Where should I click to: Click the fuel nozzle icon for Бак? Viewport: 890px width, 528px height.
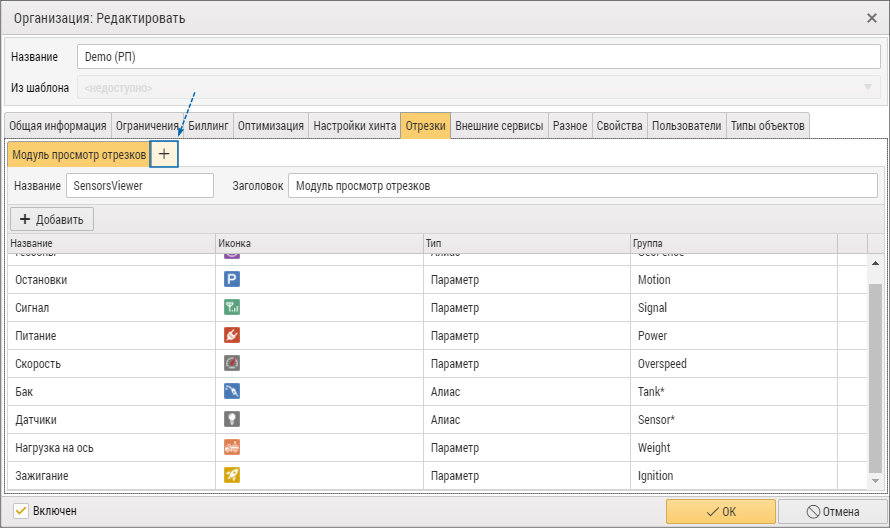click(x=232, y=391)
